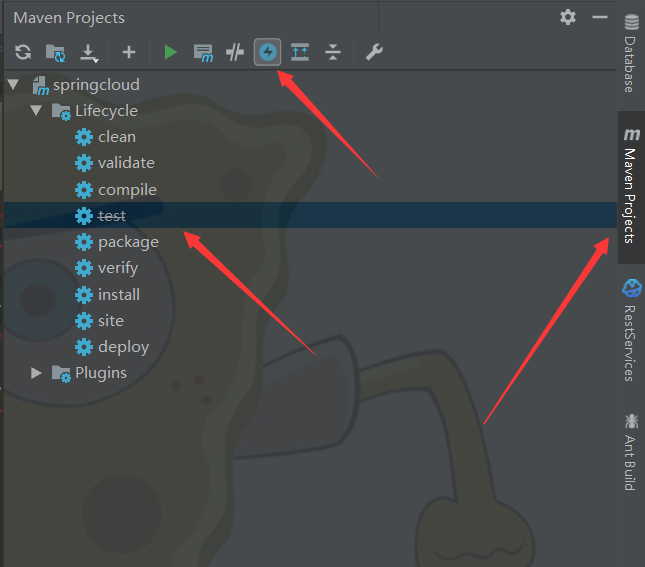The width and height of the screenshot is (645, 567).
Task: Click the gear icon beside clean
Action: (84, 137)
